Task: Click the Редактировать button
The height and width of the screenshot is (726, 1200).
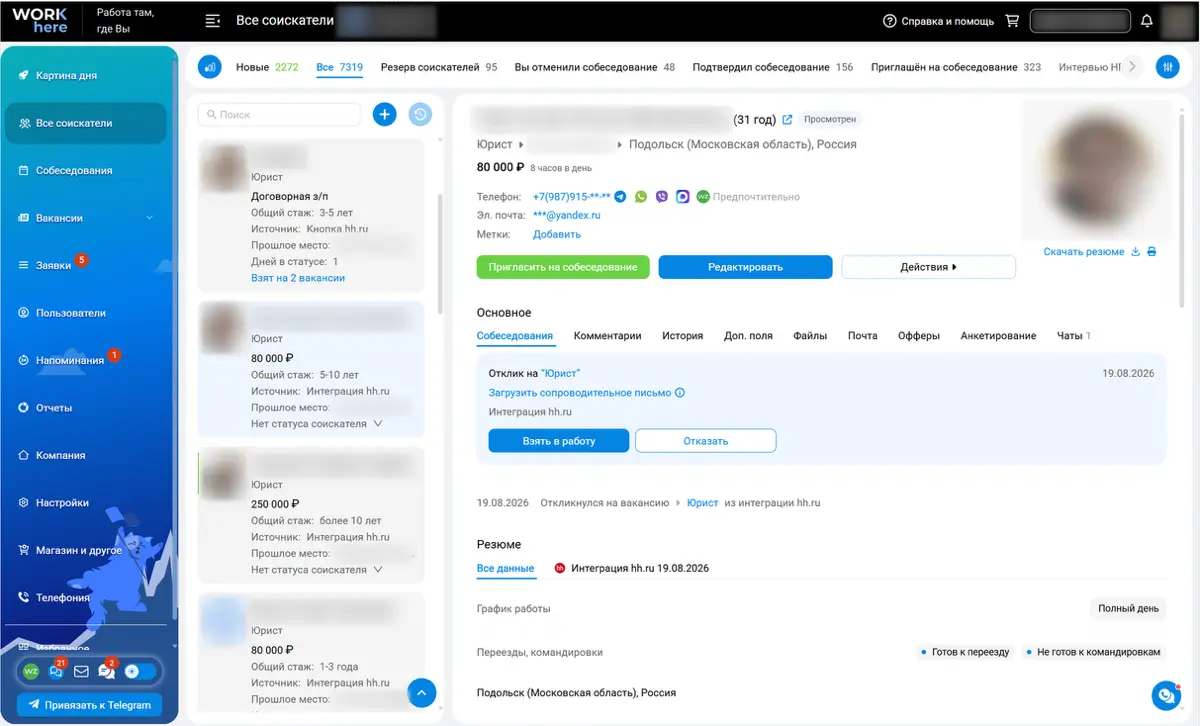Action: point(745,267)
